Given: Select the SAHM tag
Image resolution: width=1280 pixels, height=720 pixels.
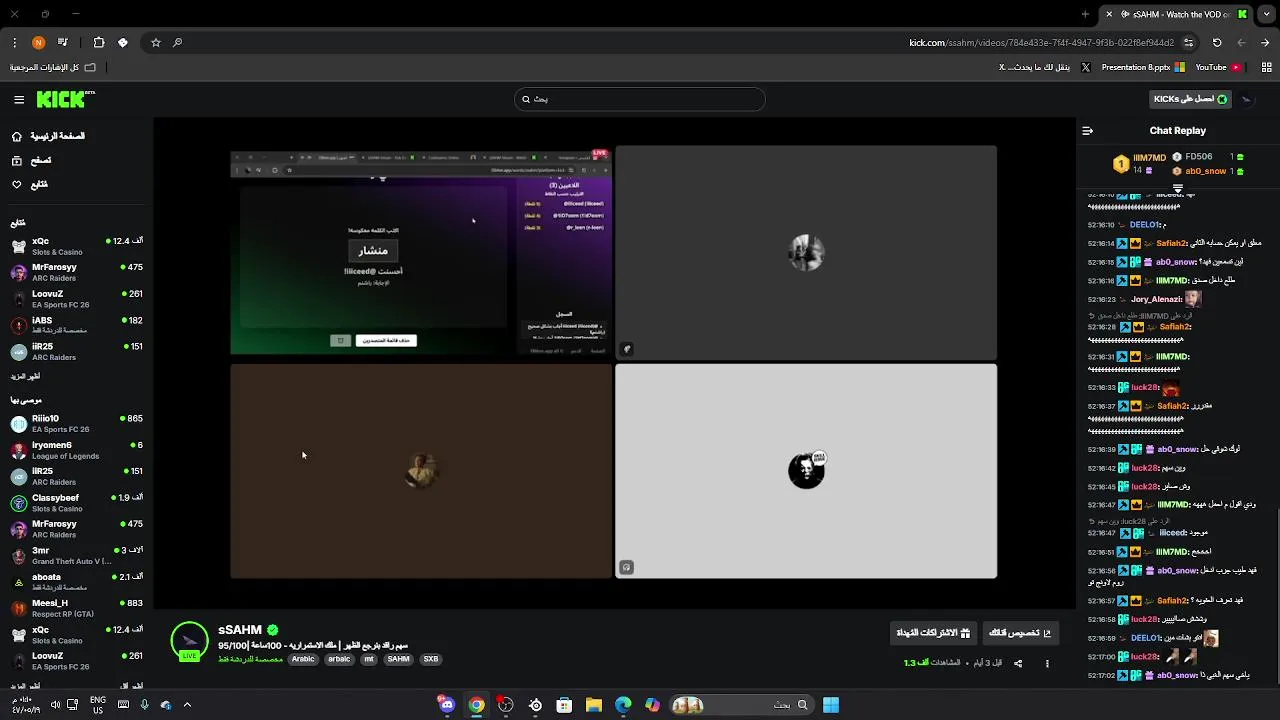Looking at the screenshot, I should click(398, 660).
